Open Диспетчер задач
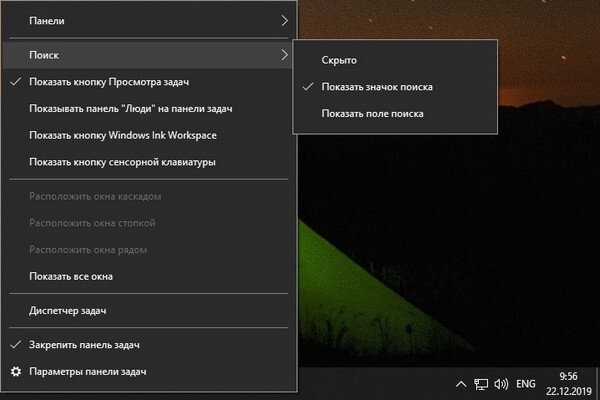The height and width of the screenshot is (400, 600). click(x=149, y=310)
